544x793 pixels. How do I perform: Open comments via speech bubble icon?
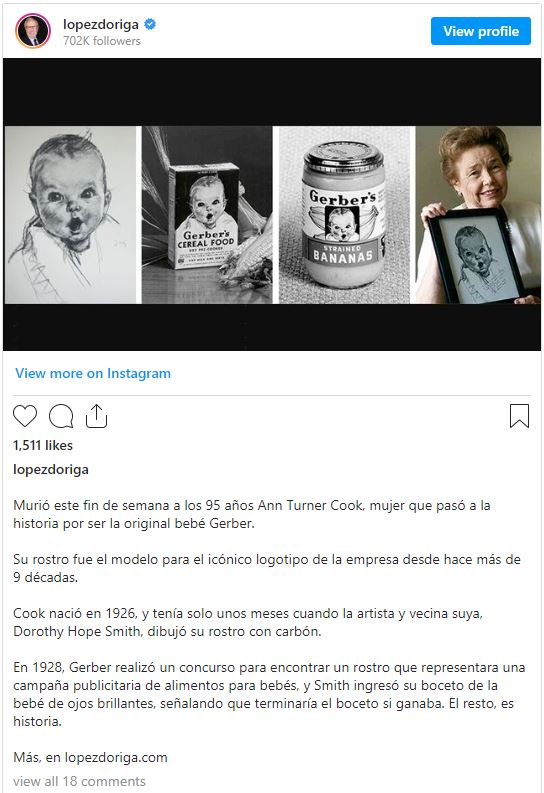[61, 416]
